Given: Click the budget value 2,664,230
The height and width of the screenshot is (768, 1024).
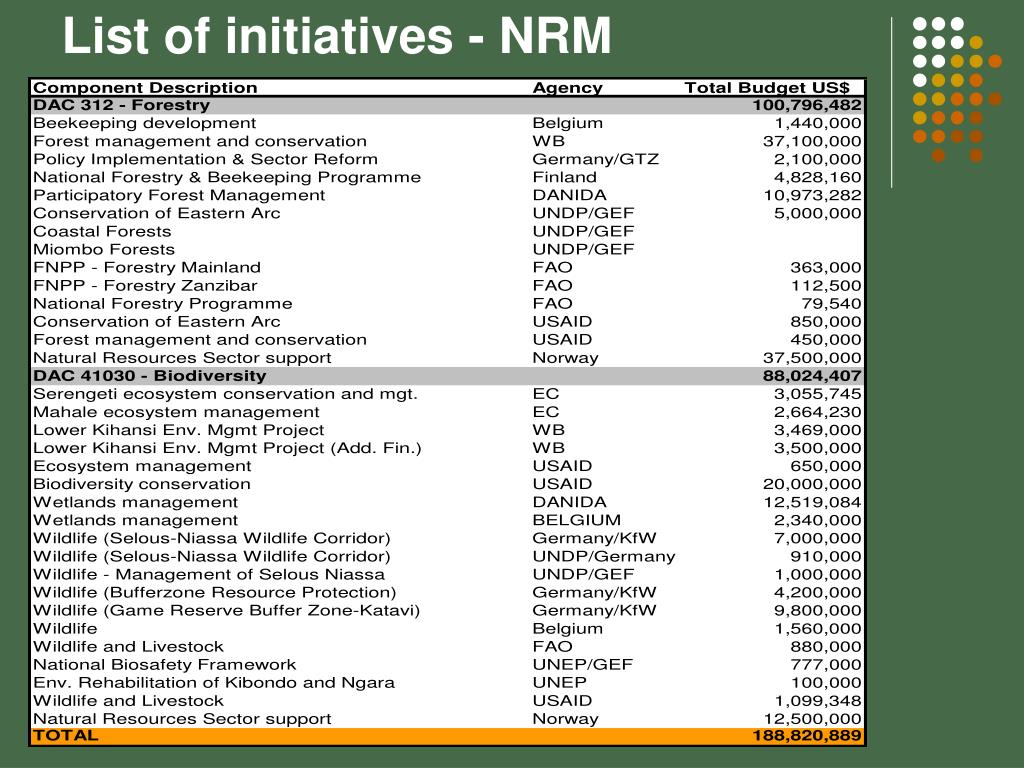Looking at the screenshot, I should pyautogui.click(x=818, y=412).
